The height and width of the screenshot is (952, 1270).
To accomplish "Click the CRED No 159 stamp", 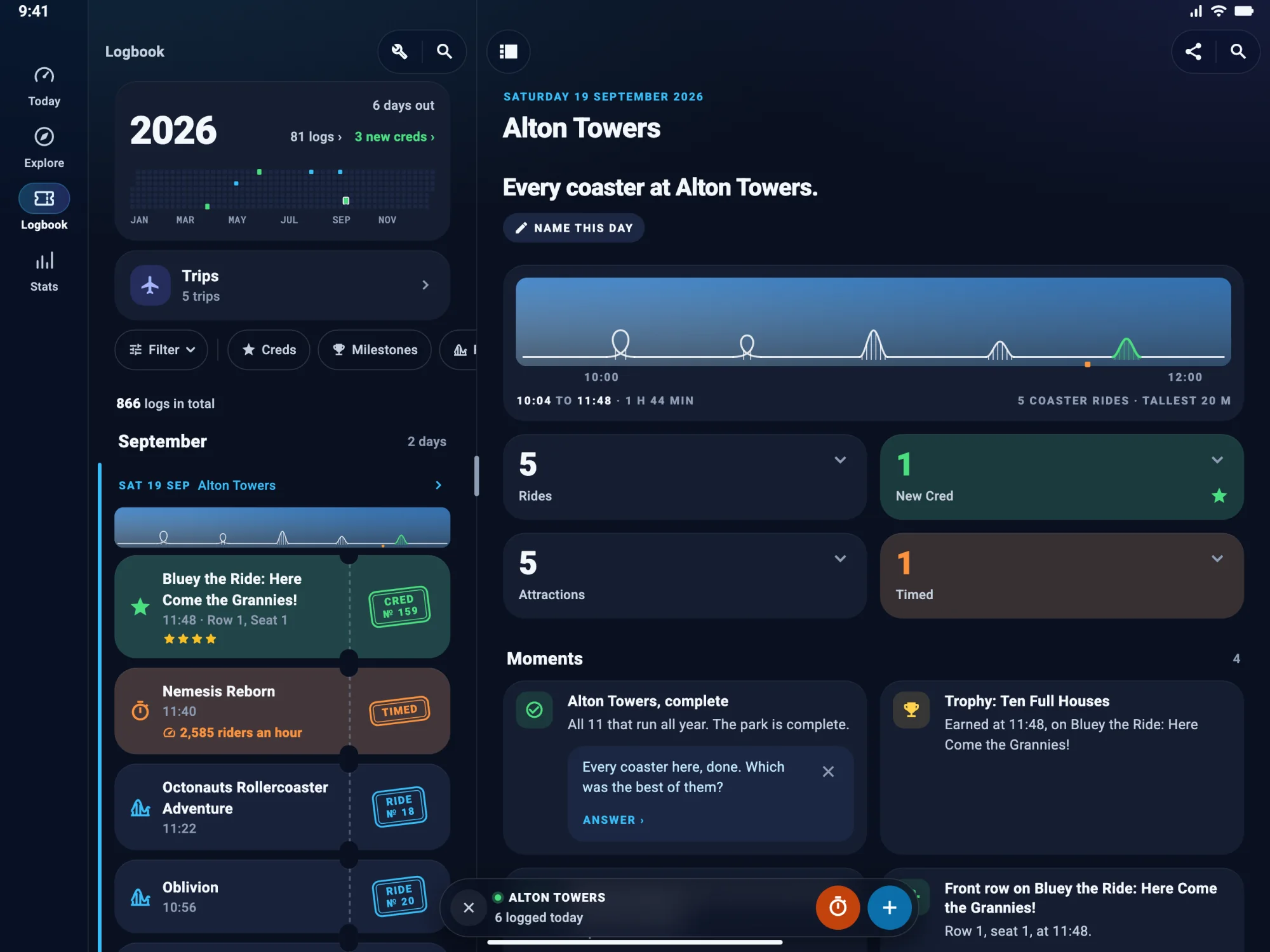I will click(399, 606).
